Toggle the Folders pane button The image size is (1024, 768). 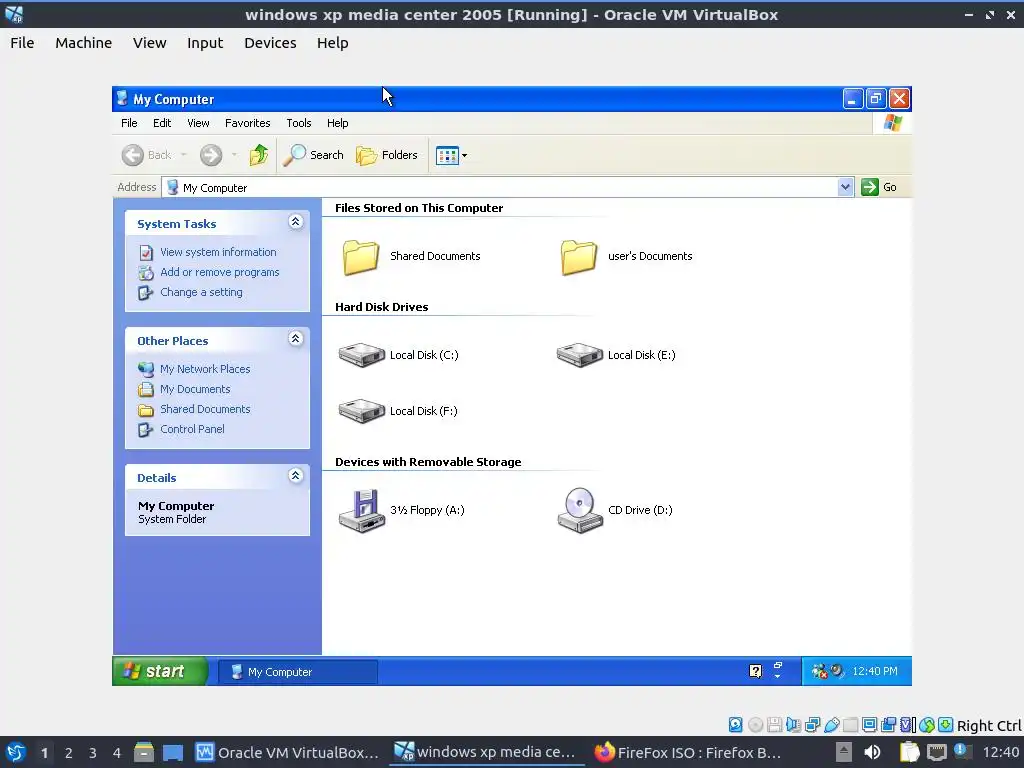[x=387, y=155]
